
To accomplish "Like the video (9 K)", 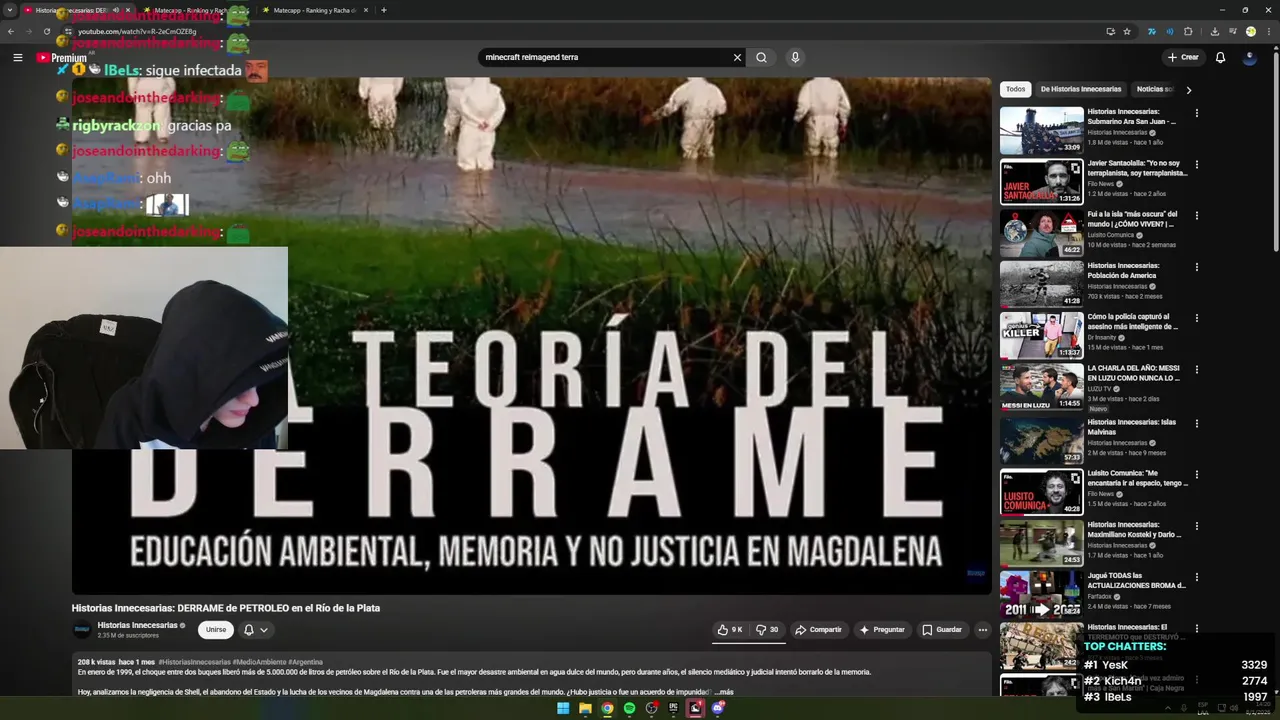I will click(730, 630).
